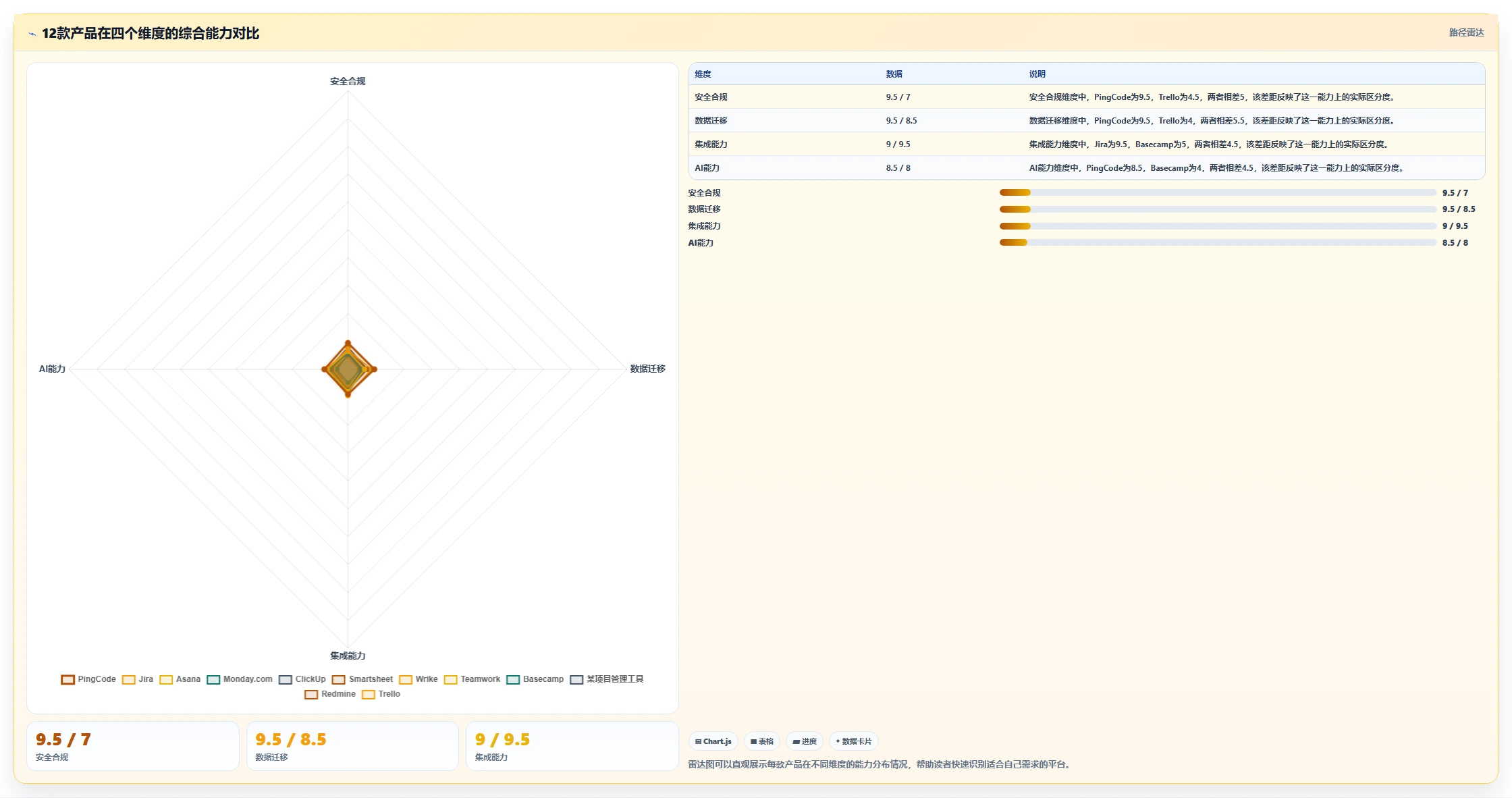The image size is (1512, 798).
Task: Click the 路径雷达 label in header
Action: 1466,32
